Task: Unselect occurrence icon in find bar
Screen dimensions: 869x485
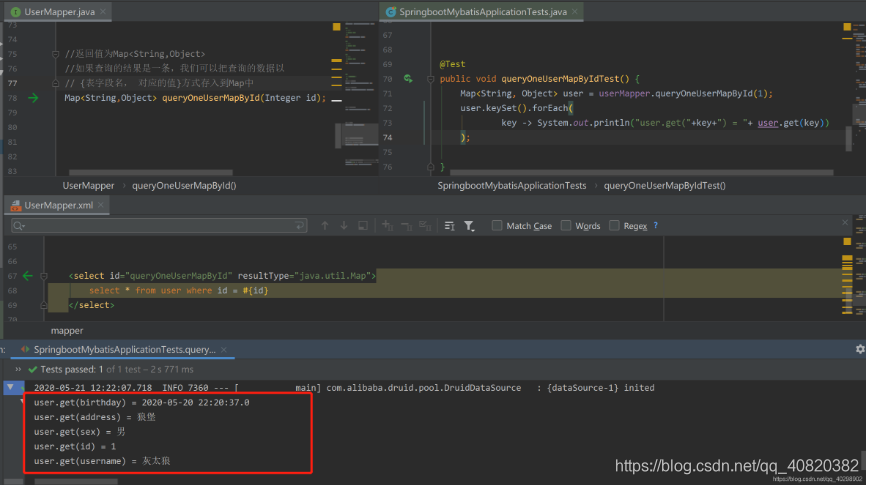Action: coord(406,226)
